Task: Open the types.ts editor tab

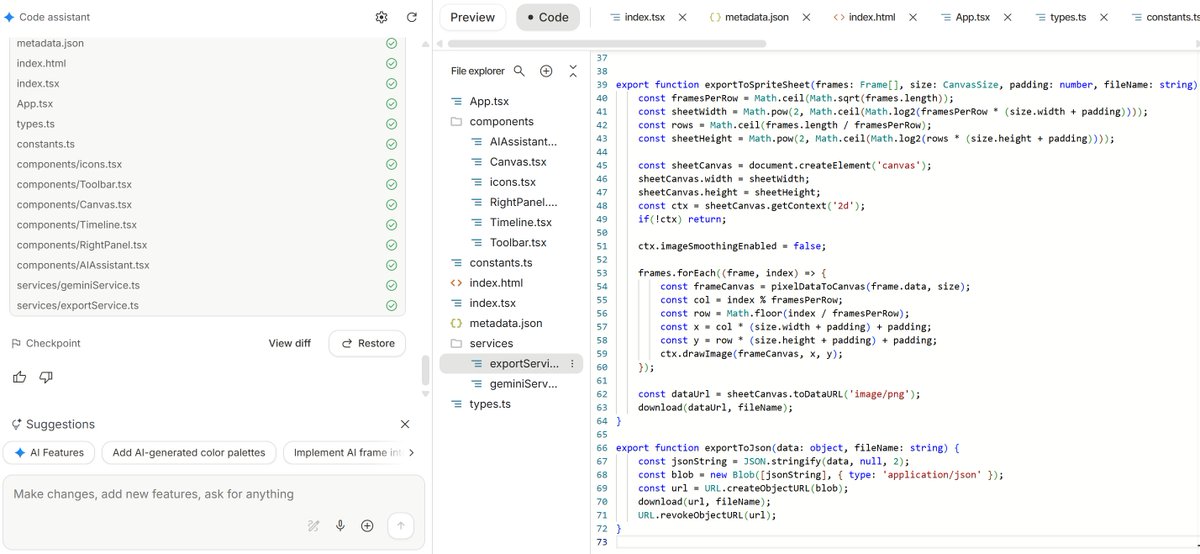Action: click(1060, 17)
